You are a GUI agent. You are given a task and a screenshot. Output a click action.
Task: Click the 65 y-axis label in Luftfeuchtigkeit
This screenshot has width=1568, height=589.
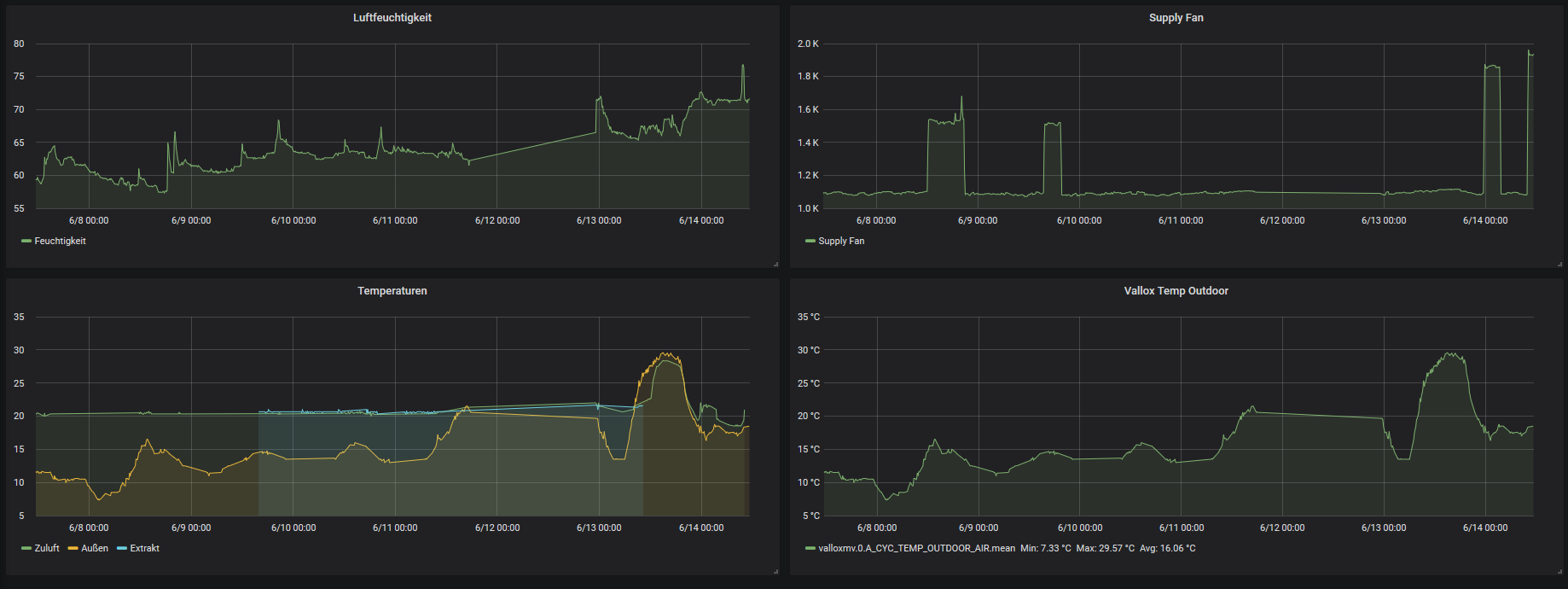[x=19, y=143]
